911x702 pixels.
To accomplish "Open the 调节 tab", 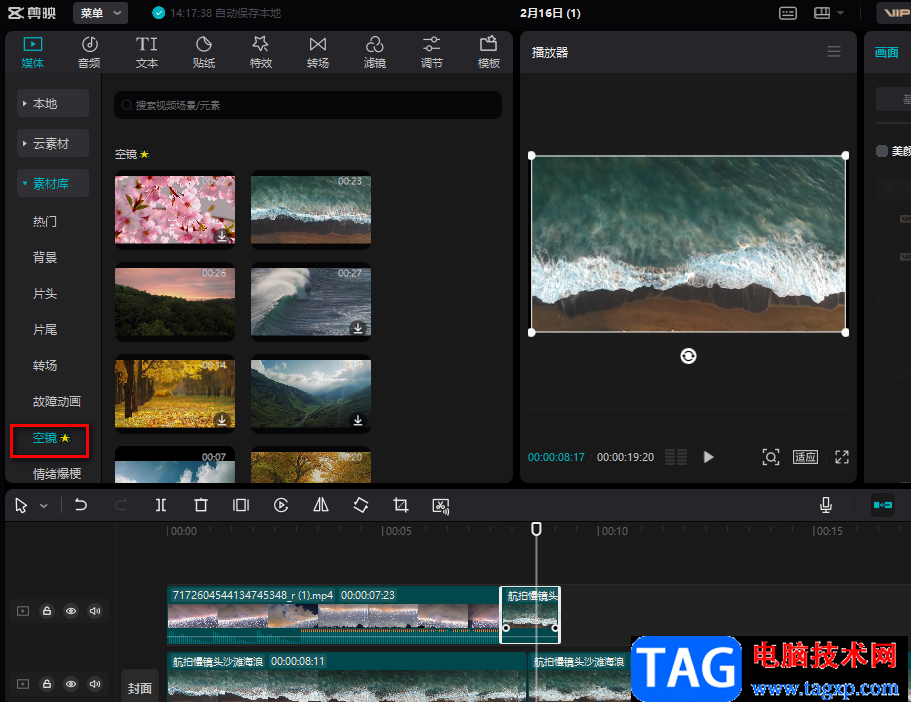I will pyautogui.click(x=432, y=52).
